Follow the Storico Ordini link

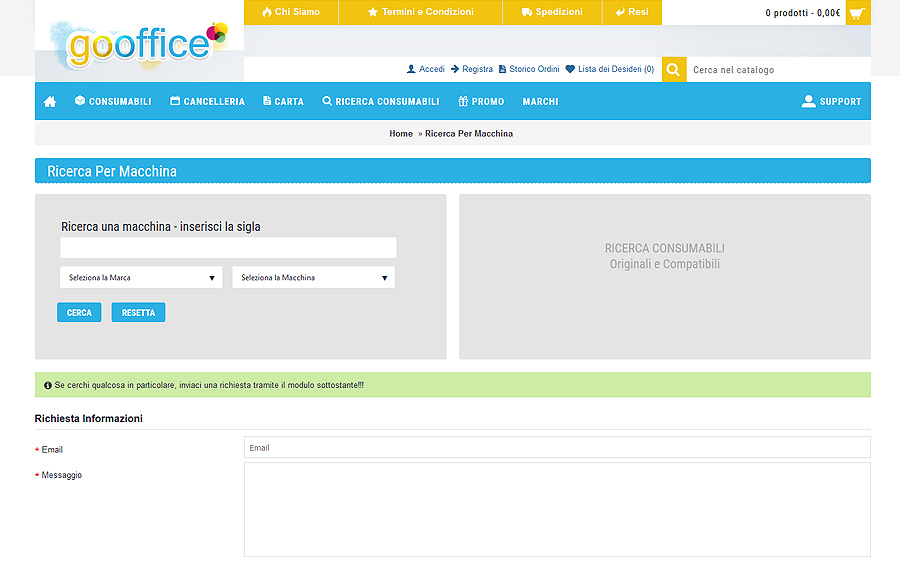(534, 69)
